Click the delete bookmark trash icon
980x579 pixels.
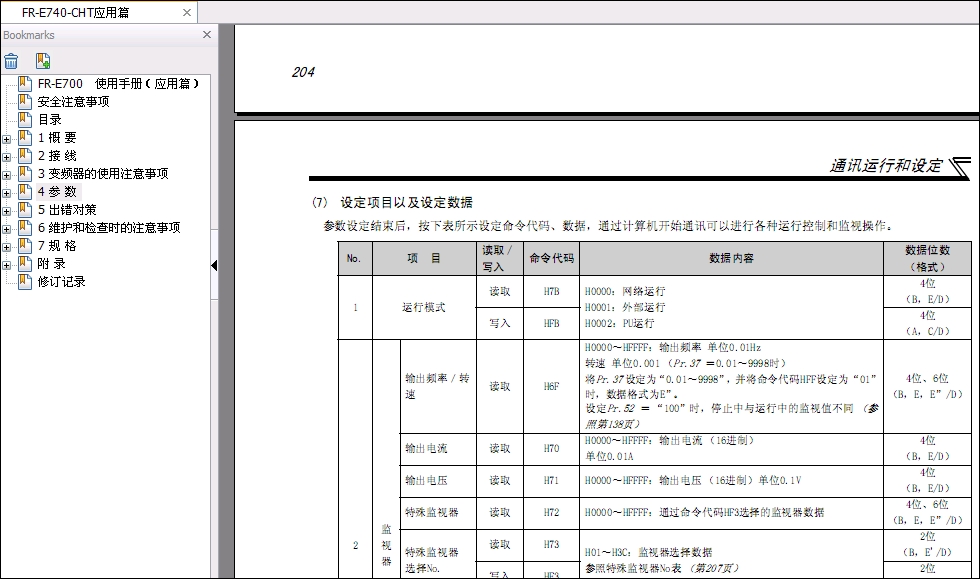tap(11, 61)
